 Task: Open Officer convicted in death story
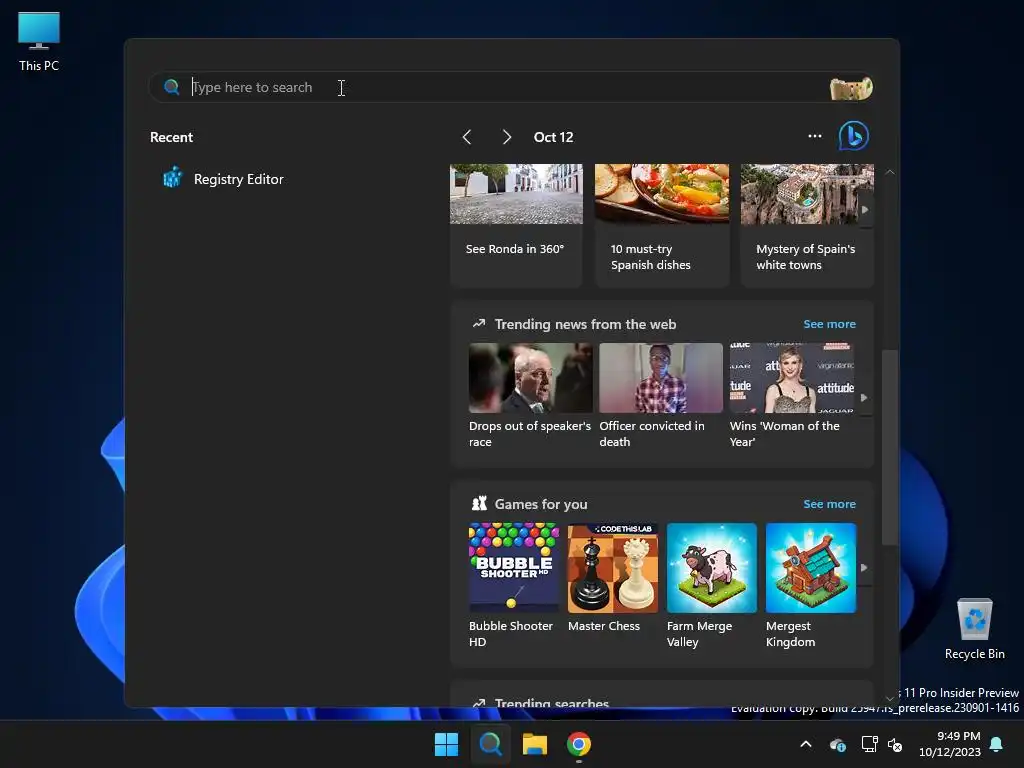tap(660, 396)
